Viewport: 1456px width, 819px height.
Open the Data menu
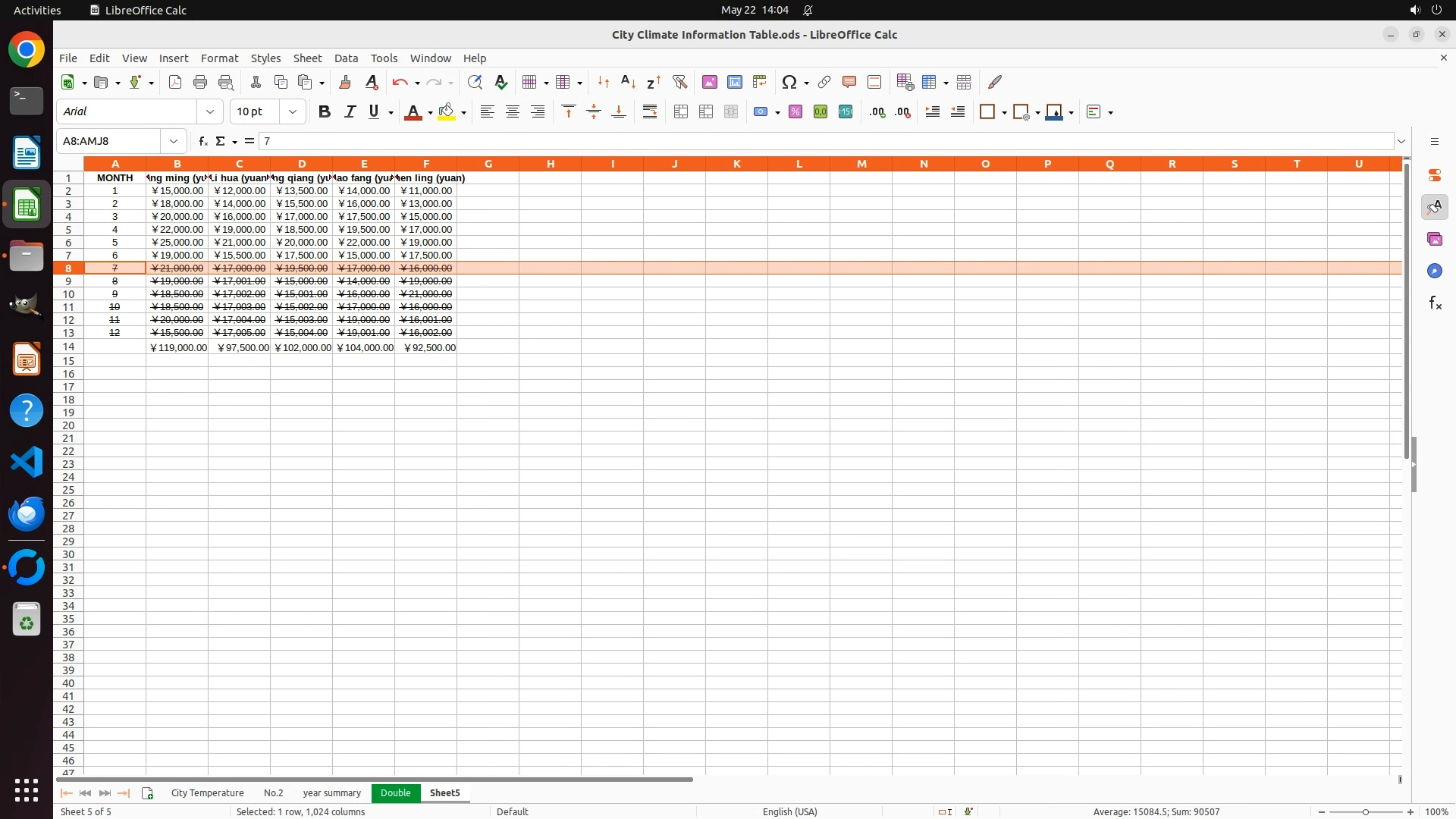pyautogui.click(x=346, y=58)
